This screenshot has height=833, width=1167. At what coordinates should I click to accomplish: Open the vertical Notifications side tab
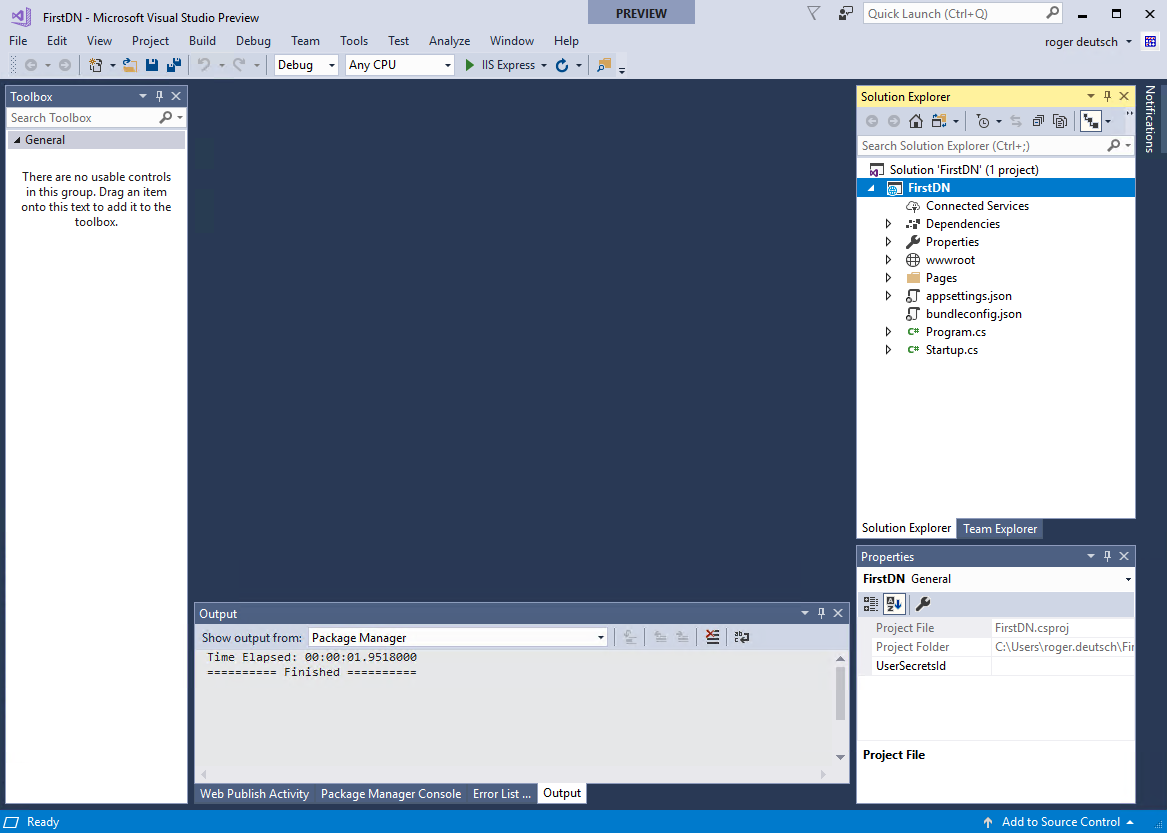point(1150,118)
